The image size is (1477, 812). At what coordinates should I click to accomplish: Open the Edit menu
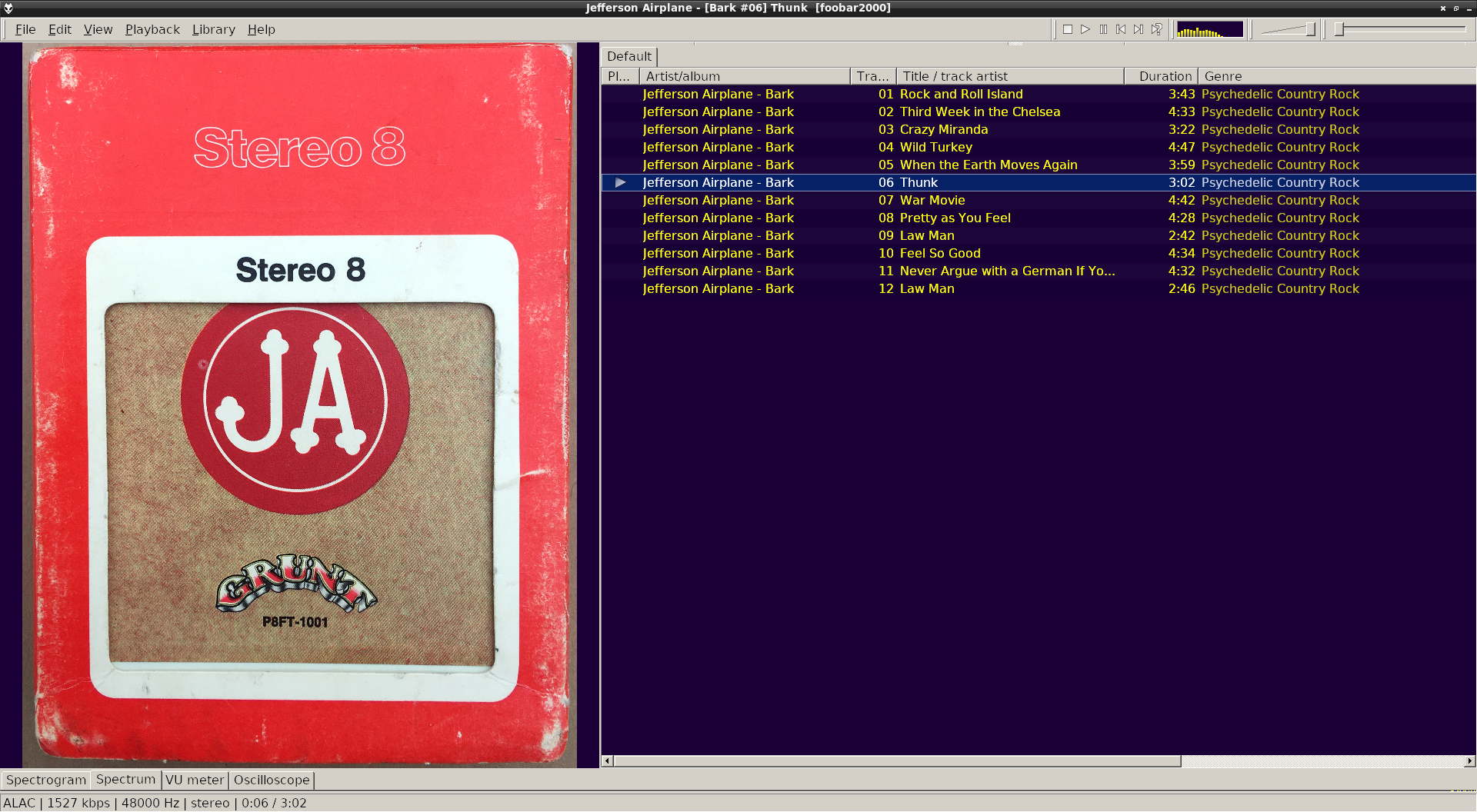(59, 29)
